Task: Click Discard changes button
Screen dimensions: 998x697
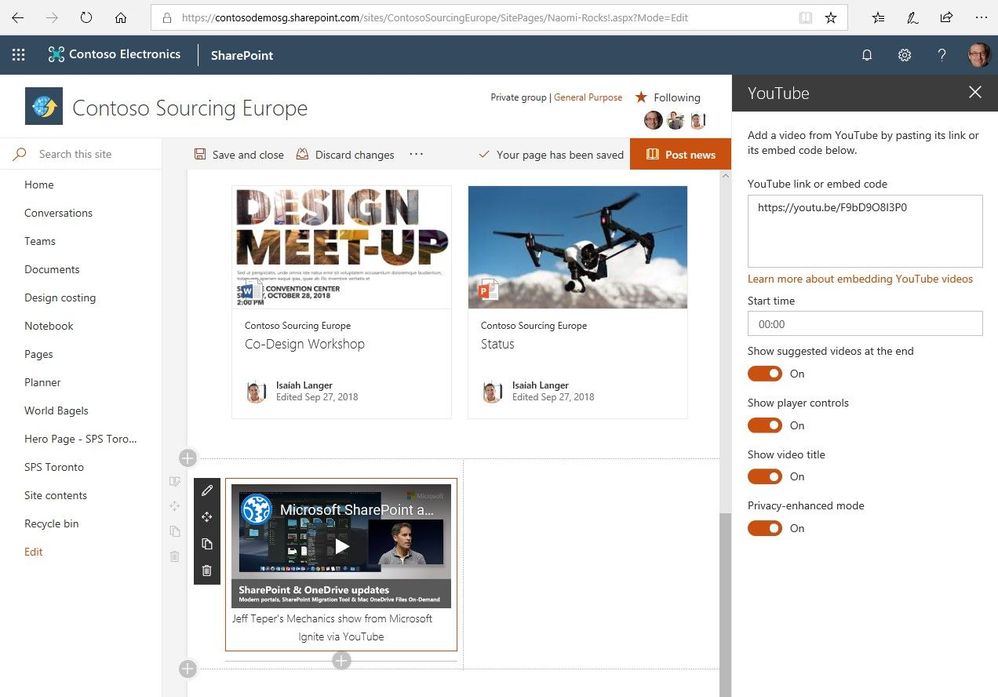Action: 345,154
